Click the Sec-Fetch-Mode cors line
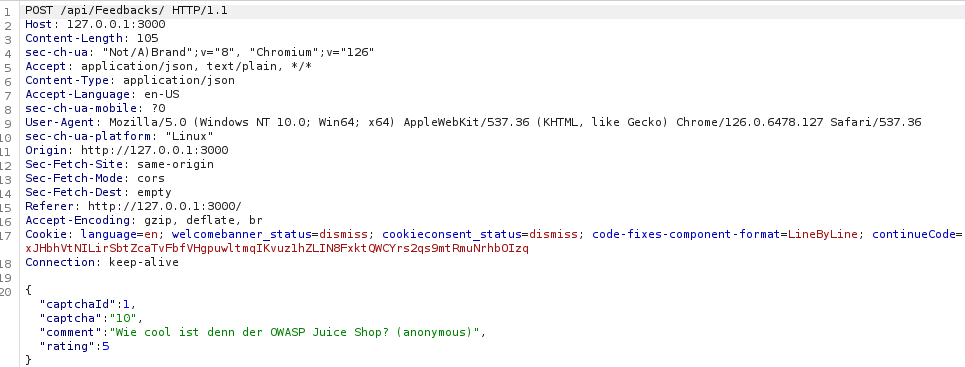 pos(95,179)
